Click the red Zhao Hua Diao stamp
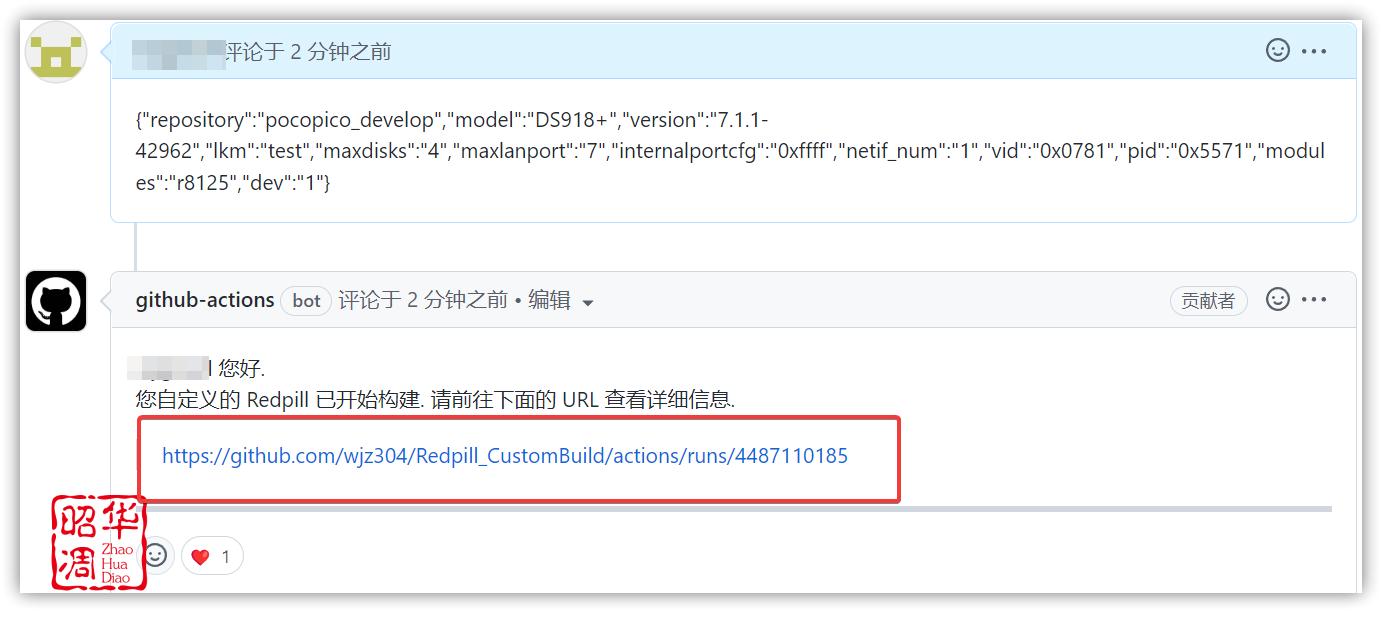Screen dimensions: 1382x643 pyautogui.click(x=97, y=541)
